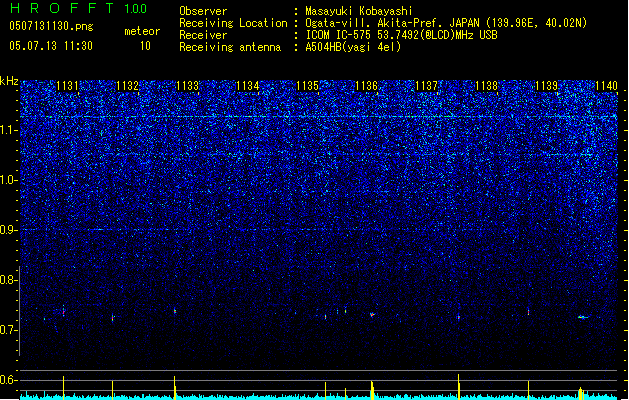Click the Observer label
Viewport: 629px width, 400px height.
(203, 11)
